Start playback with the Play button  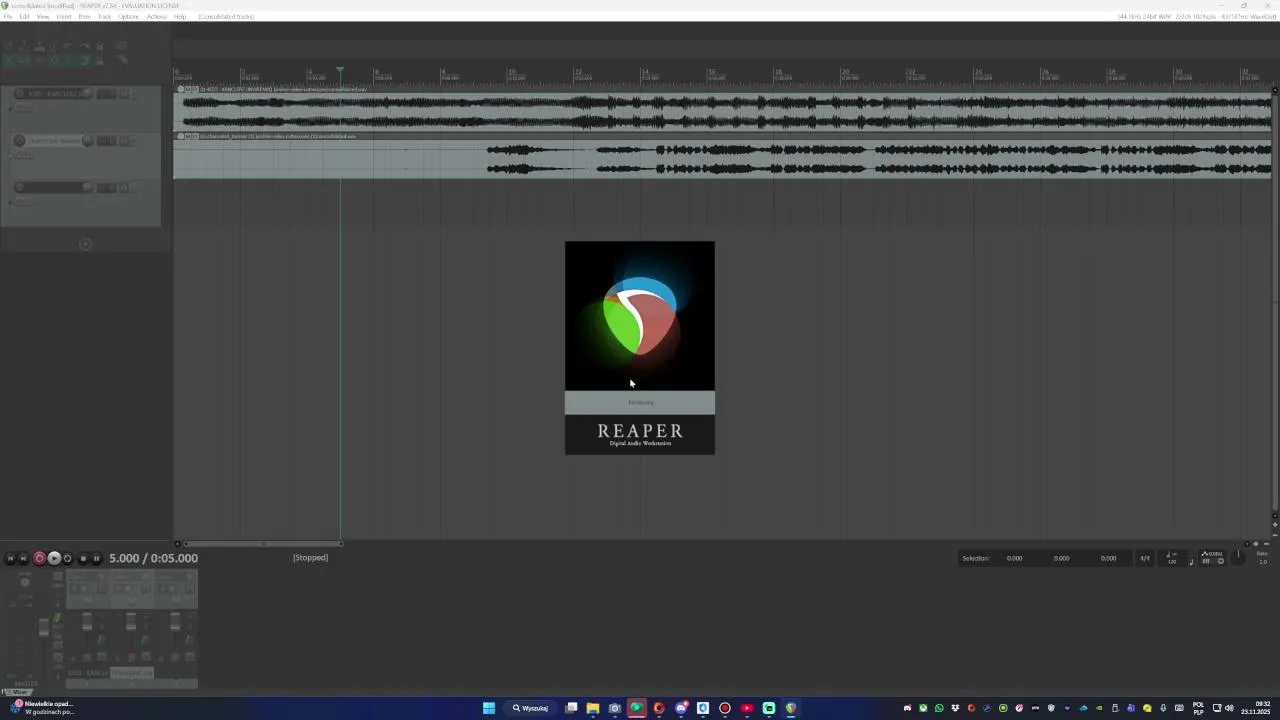point(54,558)
